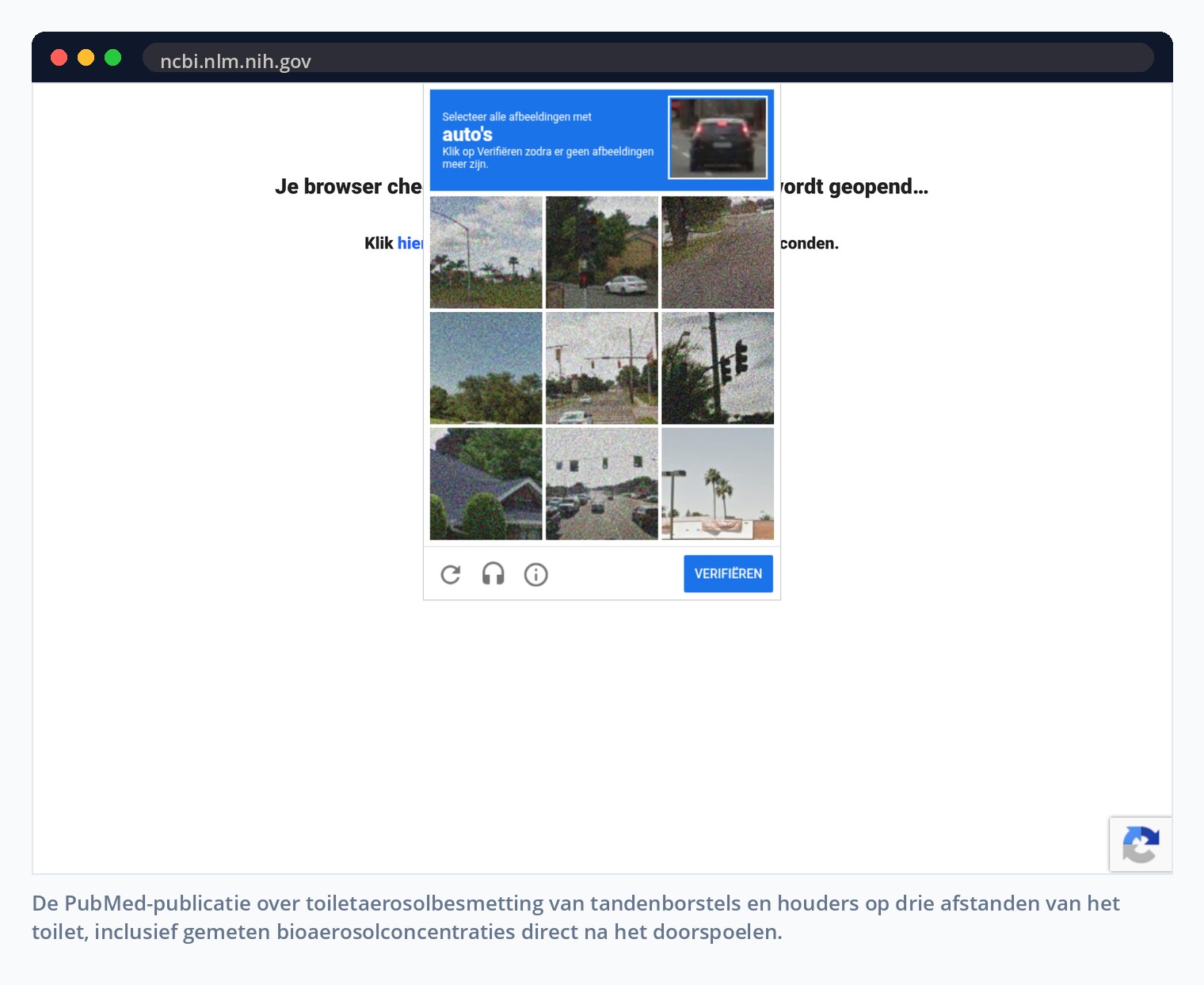Select the tile showing an empty asphalt road
This screenshot has width=1204, height=985.
point(718,253)
